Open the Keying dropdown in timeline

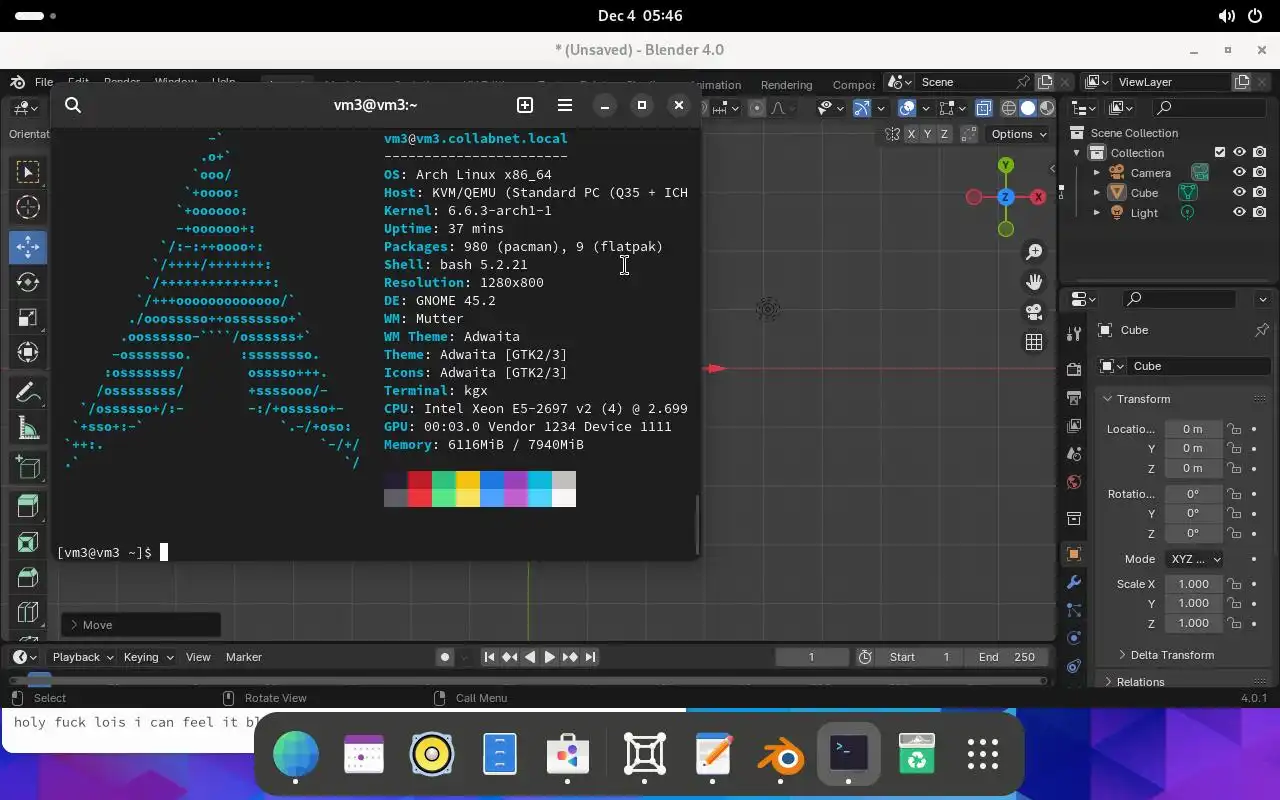[x=148, y=657]
